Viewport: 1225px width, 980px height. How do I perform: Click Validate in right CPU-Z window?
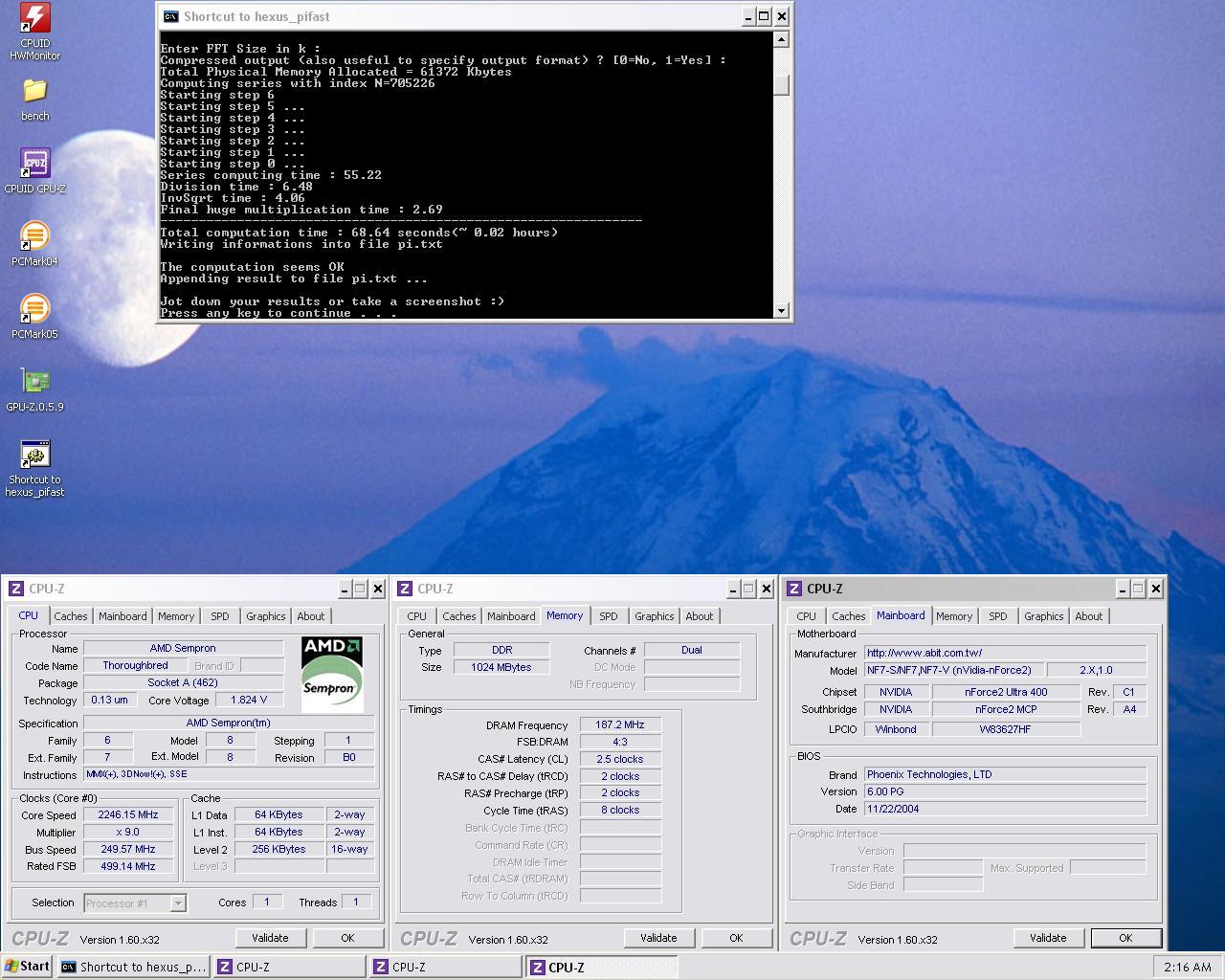coord(1048,938)
